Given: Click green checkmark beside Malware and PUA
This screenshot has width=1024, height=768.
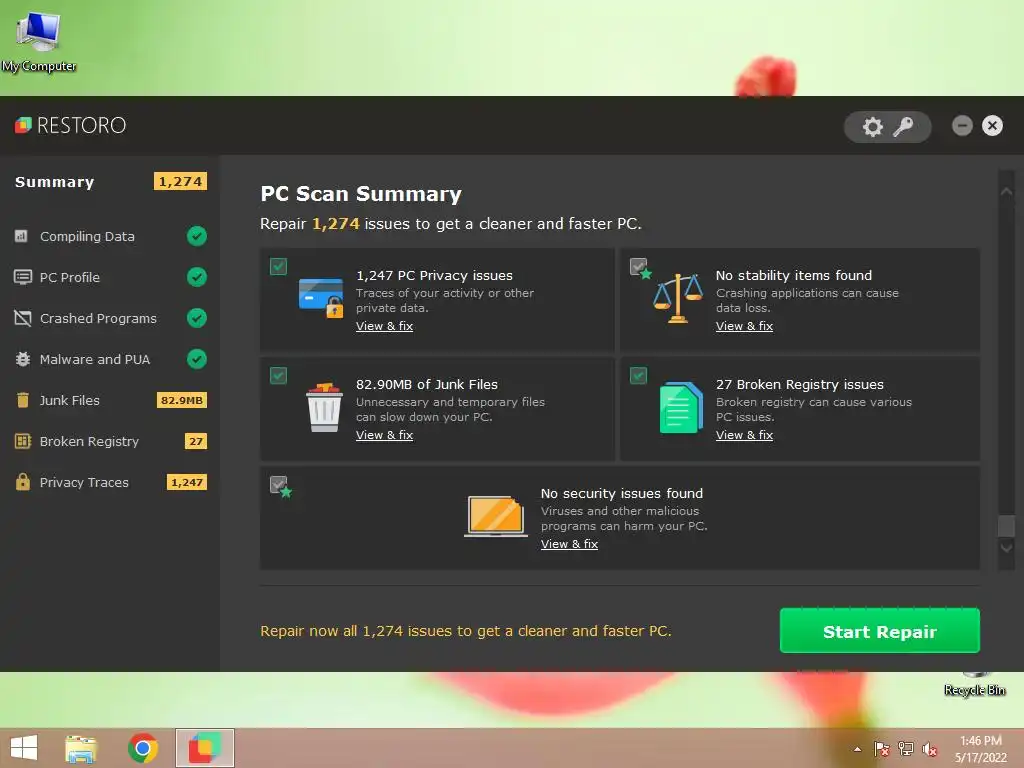Looking at the screenshot, I should click(197, 359).
